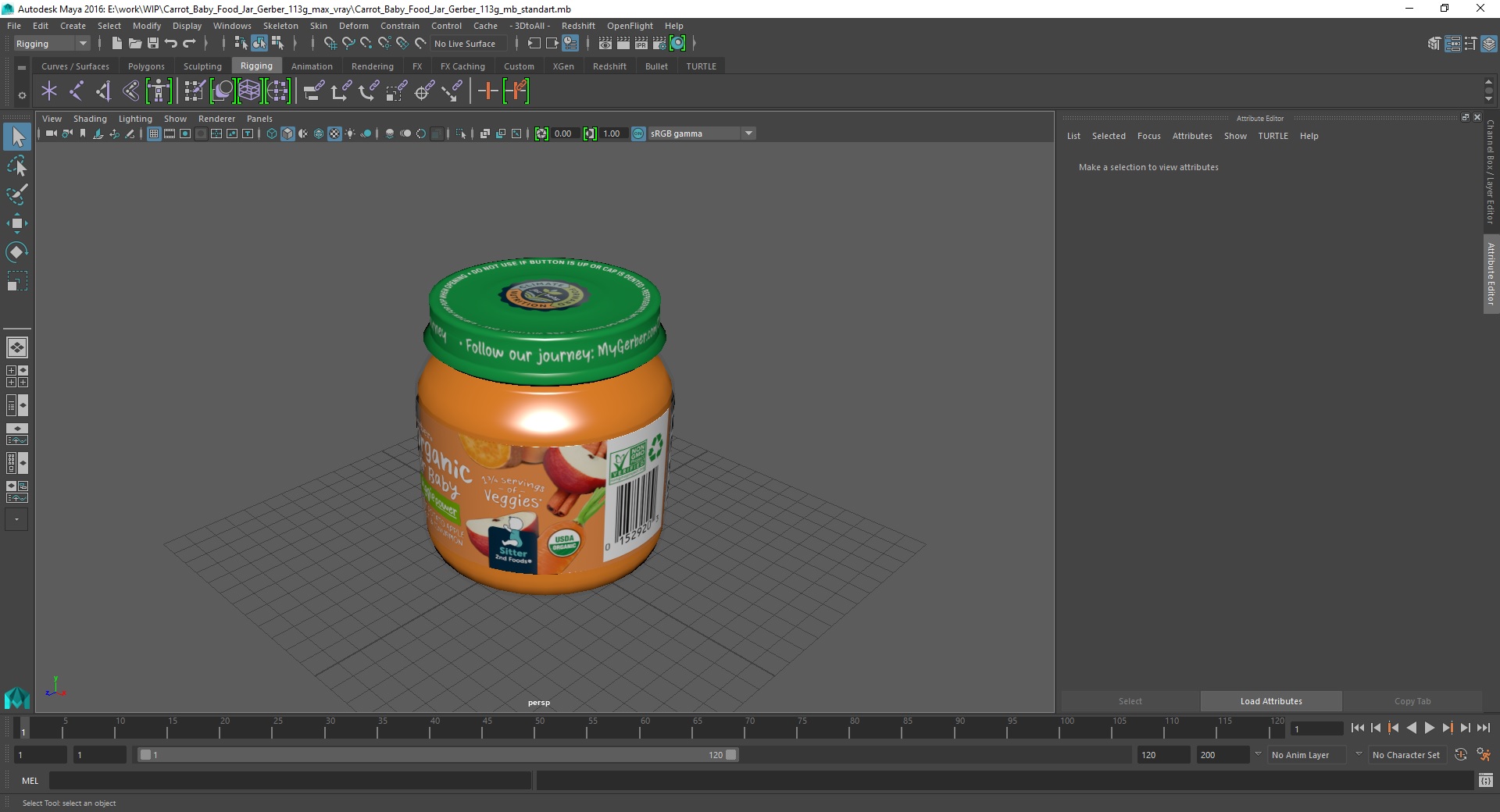Click the Load Attributes button
This screenshot has height=812, width=1500.
[1271, 701]
